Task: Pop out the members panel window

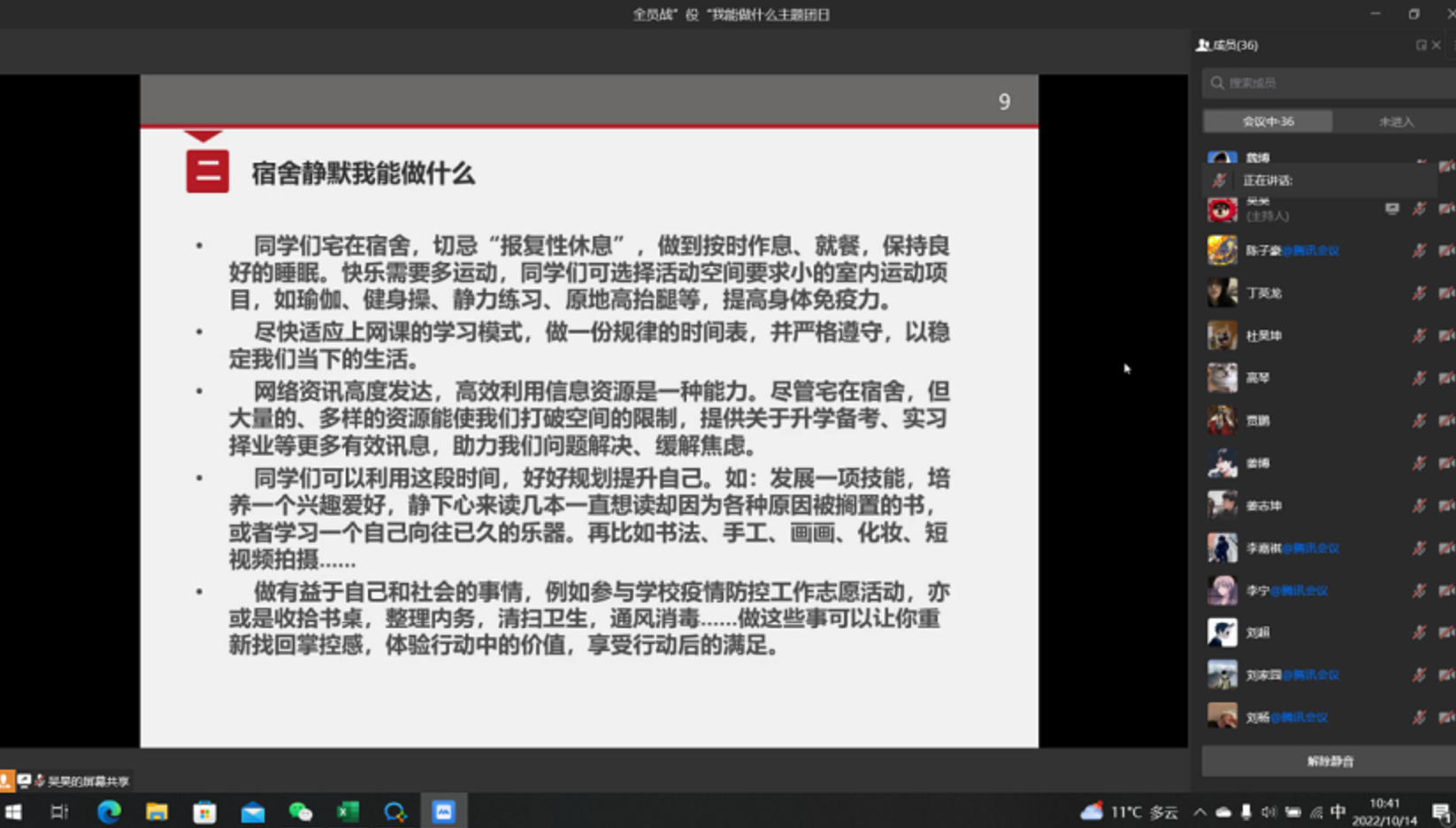Action: point(1421,45)
